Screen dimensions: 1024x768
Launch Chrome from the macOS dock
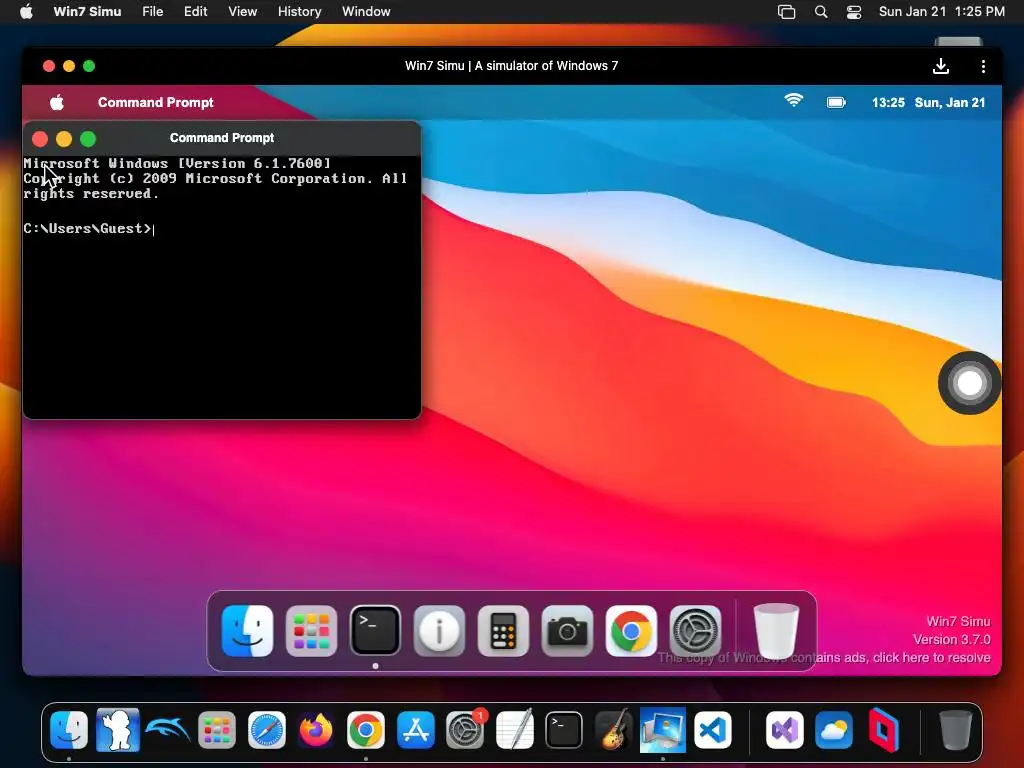[365, 729]
